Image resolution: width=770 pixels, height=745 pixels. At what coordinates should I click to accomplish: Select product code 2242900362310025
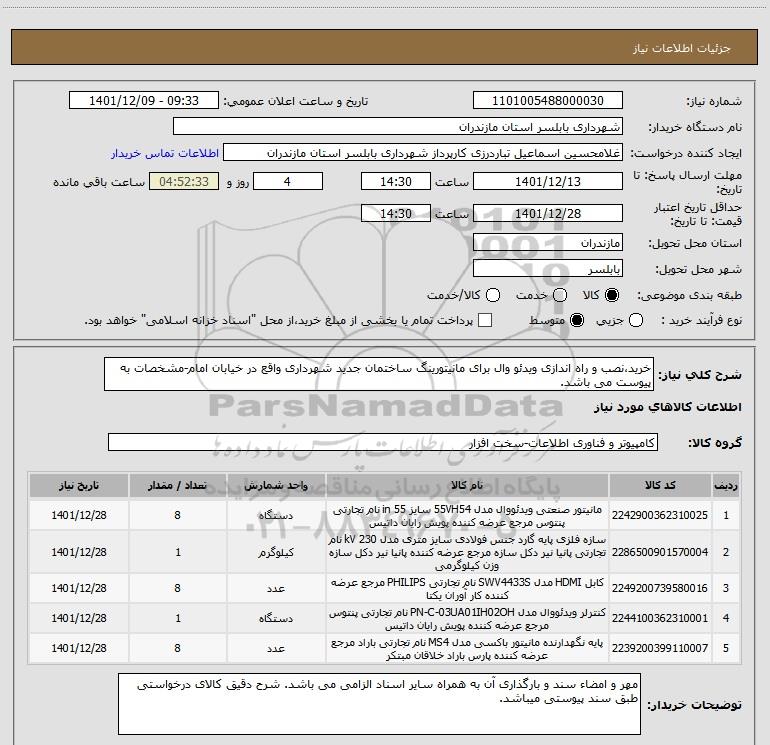tap(660, 515)
